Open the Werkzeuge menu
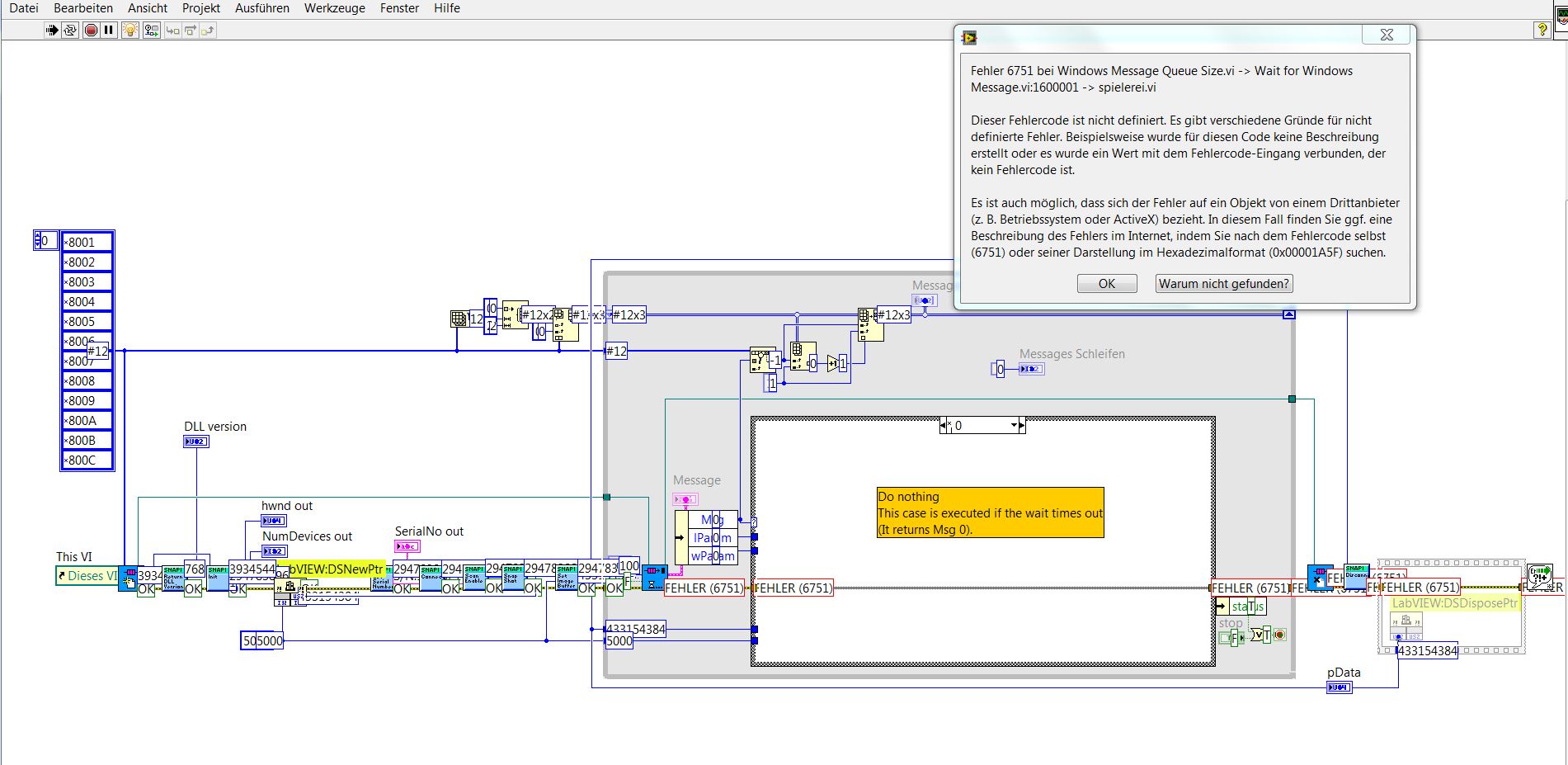Screen dimensions: 1568x765 [334, 8]
